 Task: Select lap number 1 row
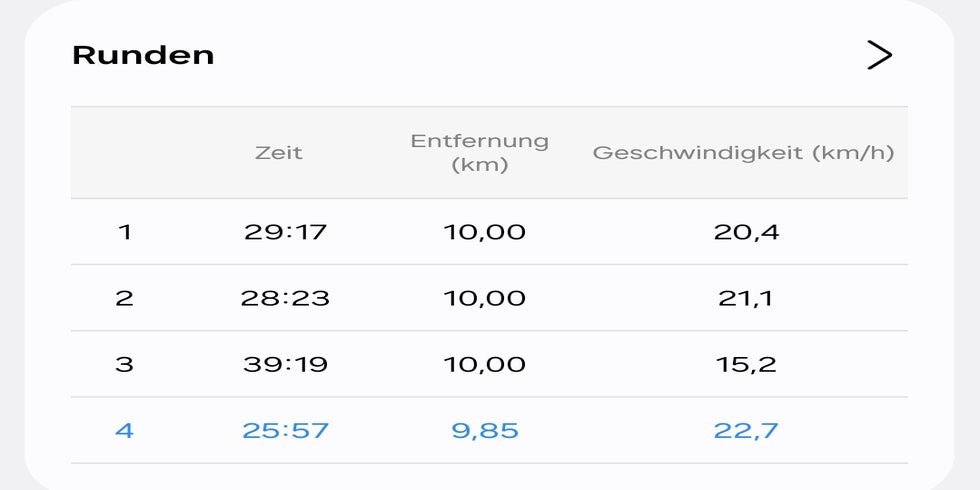point(124,232)
